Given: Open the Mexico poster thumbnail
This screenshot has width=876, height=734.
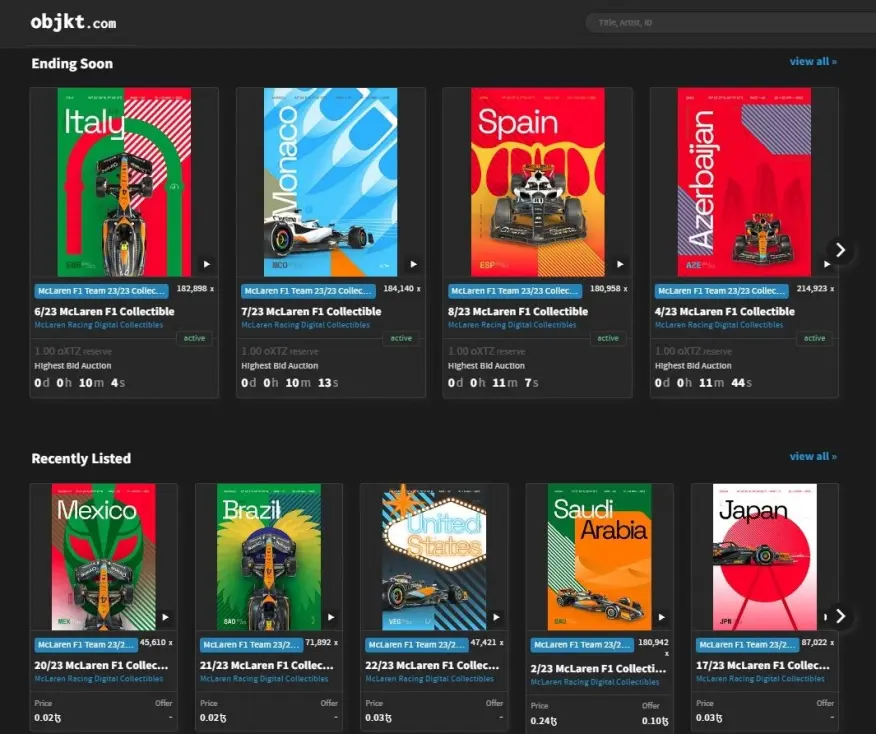Looking at the screenshot, I should tap(104, 557).
